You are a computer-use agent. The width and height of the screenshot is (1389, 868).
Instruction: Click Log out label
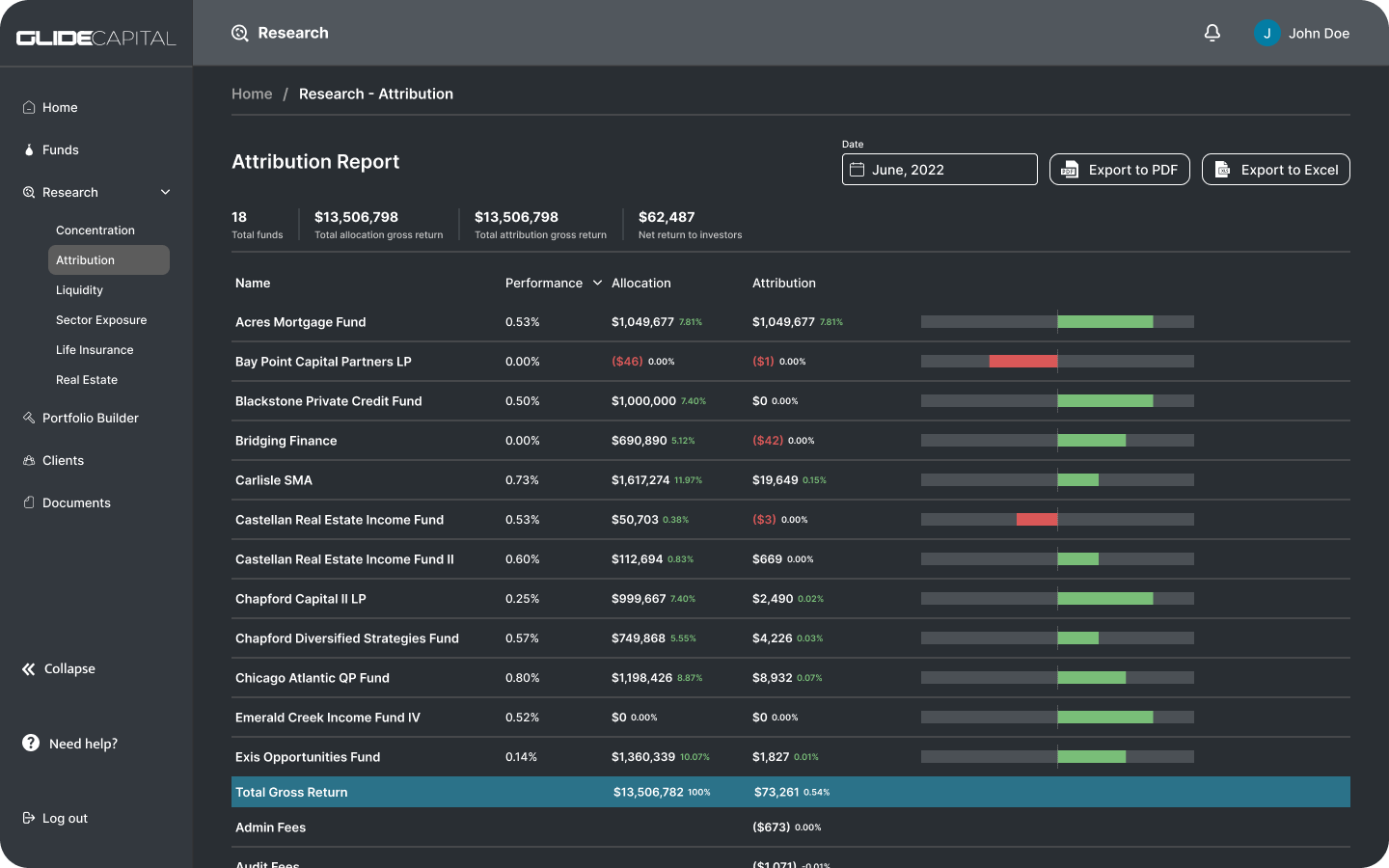65,818
